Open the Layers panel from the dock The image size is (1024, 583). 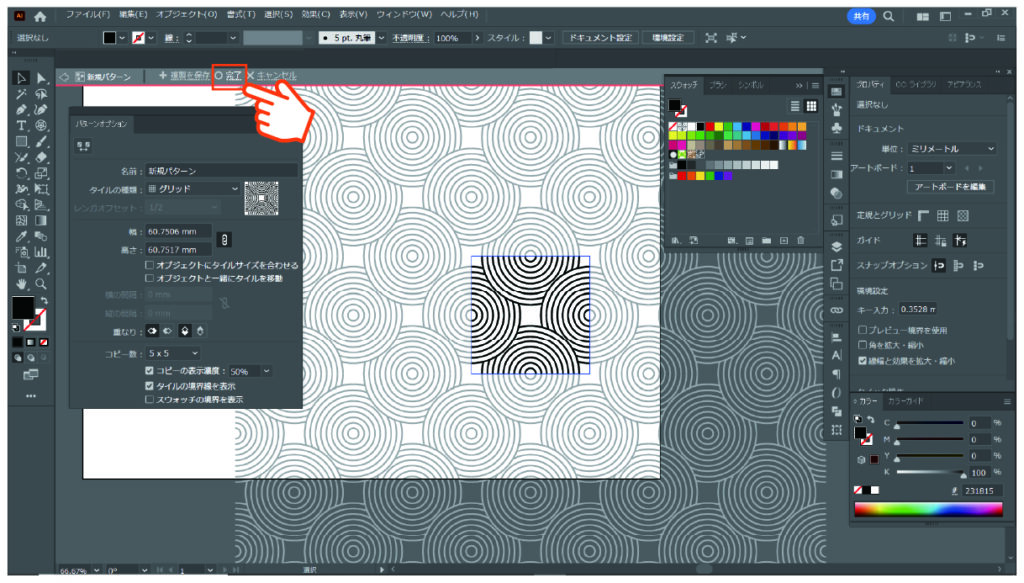[x=837, y=247]
